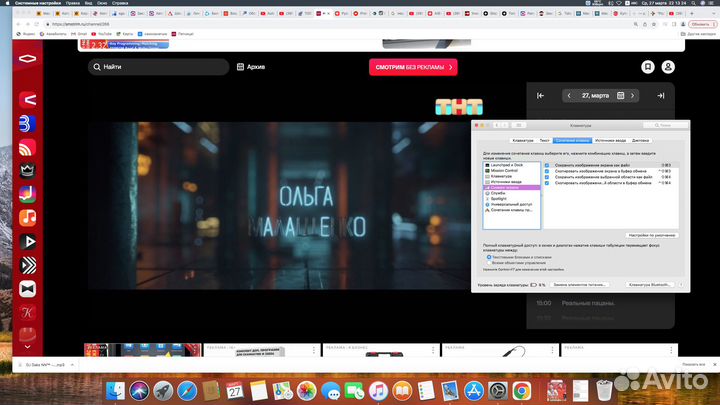
Task: Click the Ольга Малащенко video player
Action: click(280, 206)
